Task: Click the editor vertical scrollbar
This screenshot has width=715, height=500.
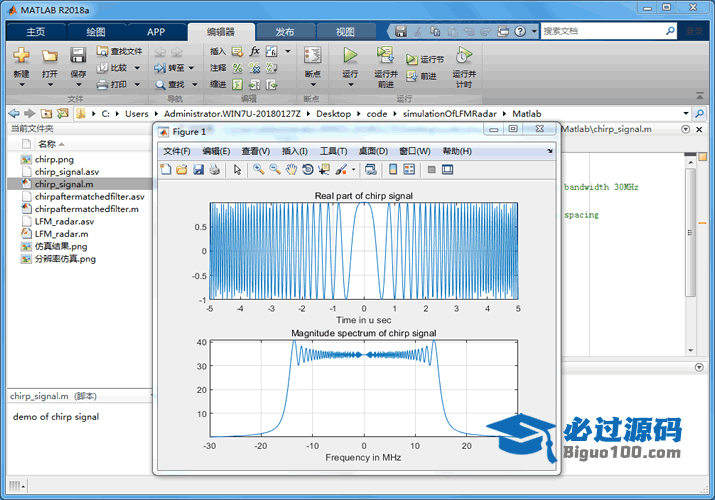Action: coord(690,232)
